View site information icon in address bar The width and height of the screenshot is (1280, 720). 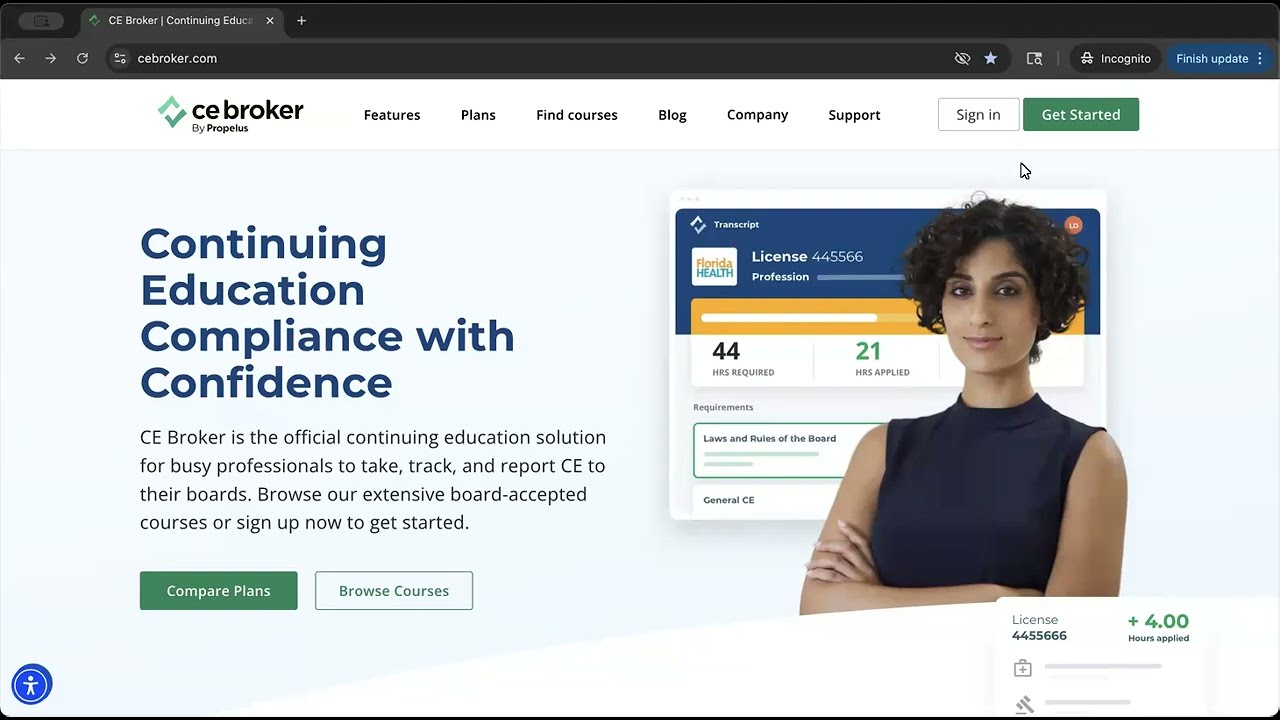(120, 58)
